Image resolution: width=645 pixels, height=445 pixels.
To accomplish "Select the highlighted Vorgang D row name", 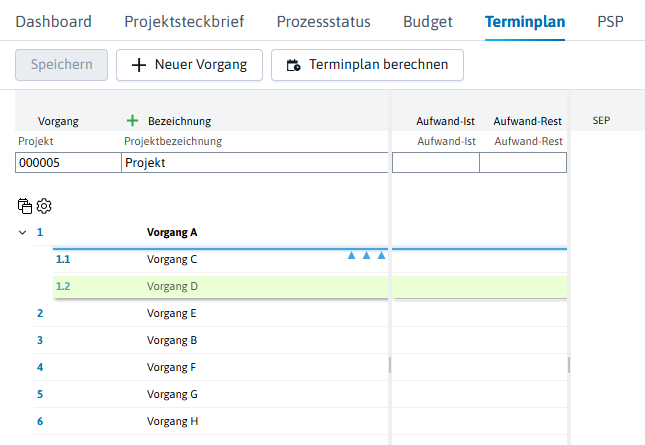I will (x=172, y=286).
